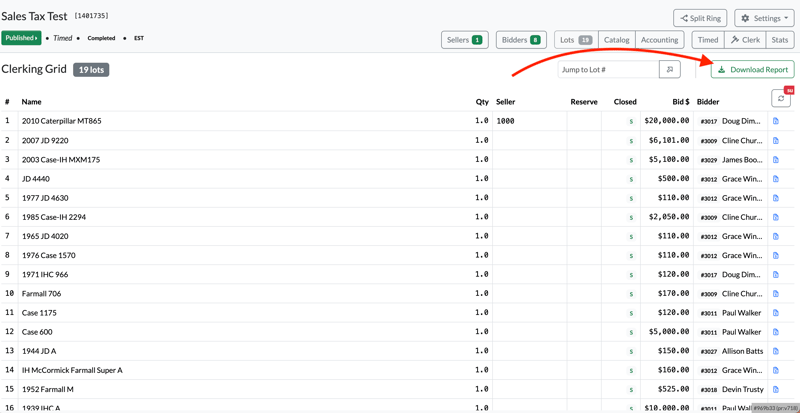The image size is (800, 413).
Task: Open document icon for 2003 Case-IH MXM175
Action: click(x=776, y=160)
